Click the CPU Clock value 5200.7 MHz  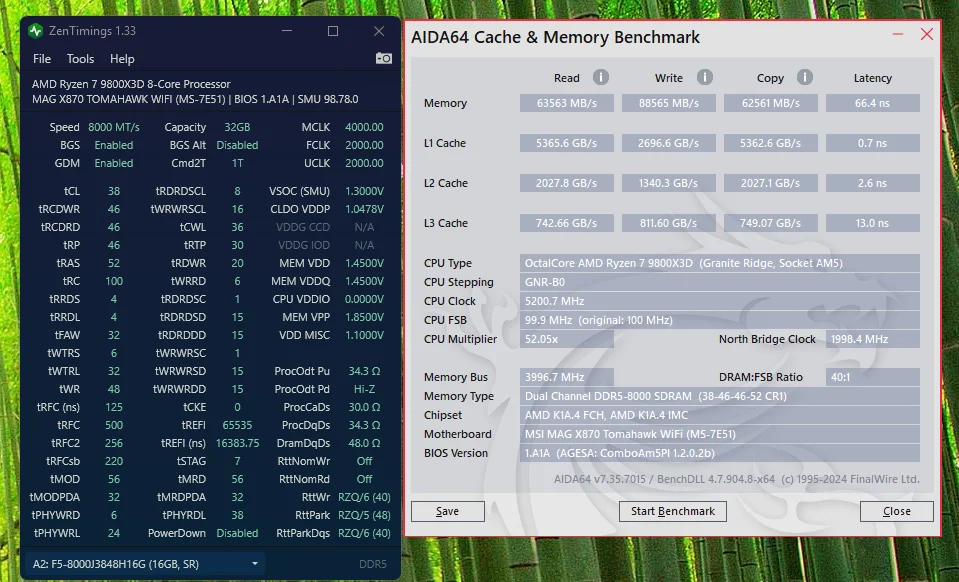[720, 301]
